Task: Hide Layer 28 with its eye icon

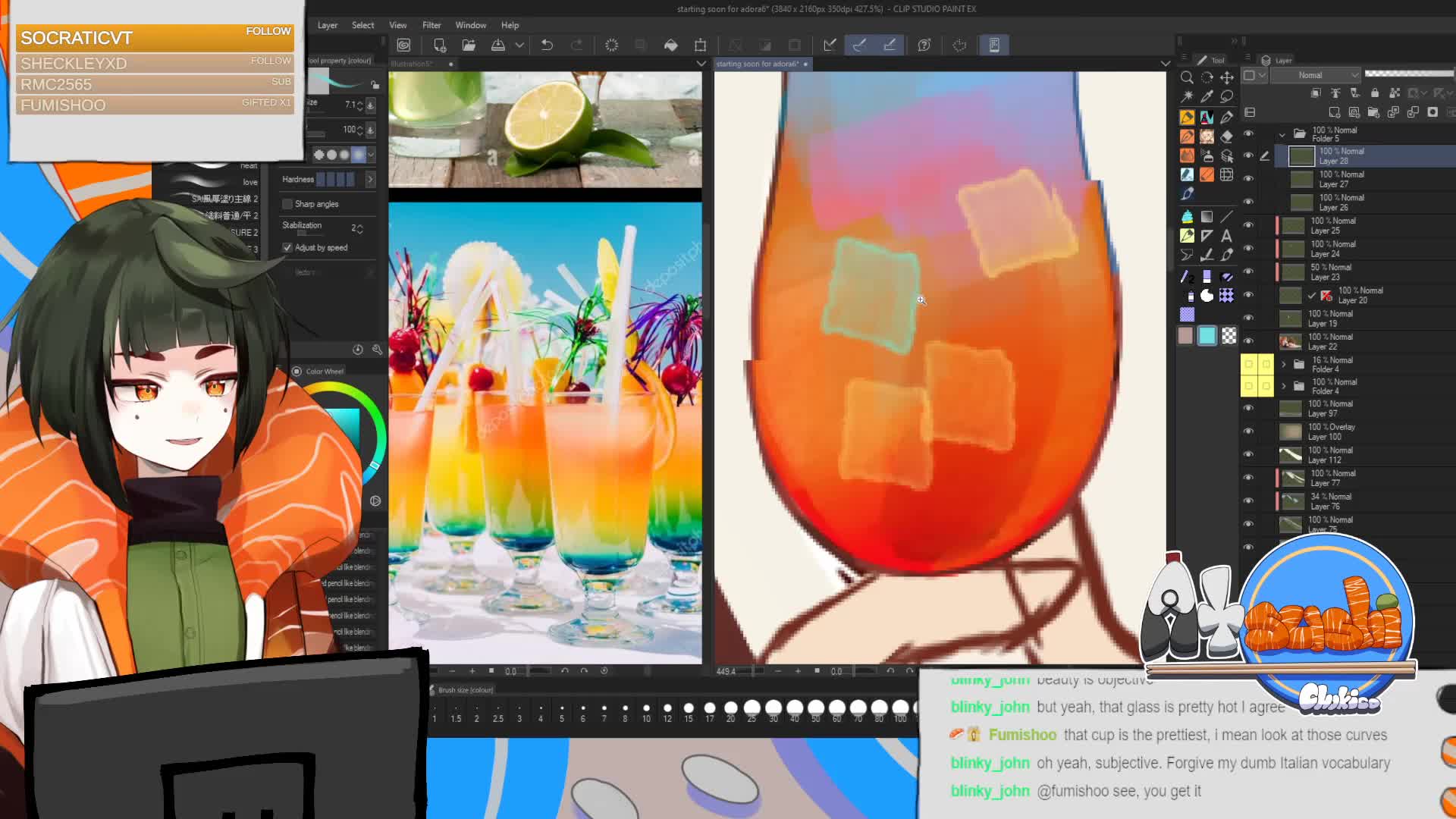Action: point(1248,155)
